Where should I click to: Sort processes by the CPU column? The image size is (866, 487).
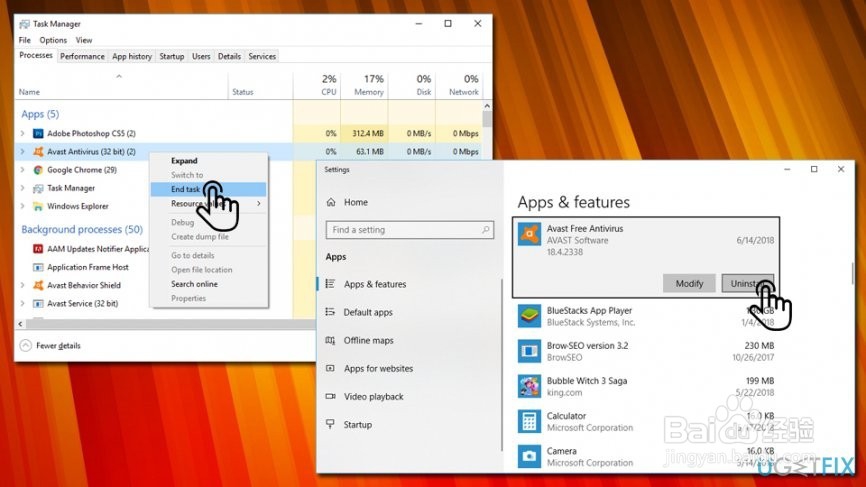click(x=316, y=85)
